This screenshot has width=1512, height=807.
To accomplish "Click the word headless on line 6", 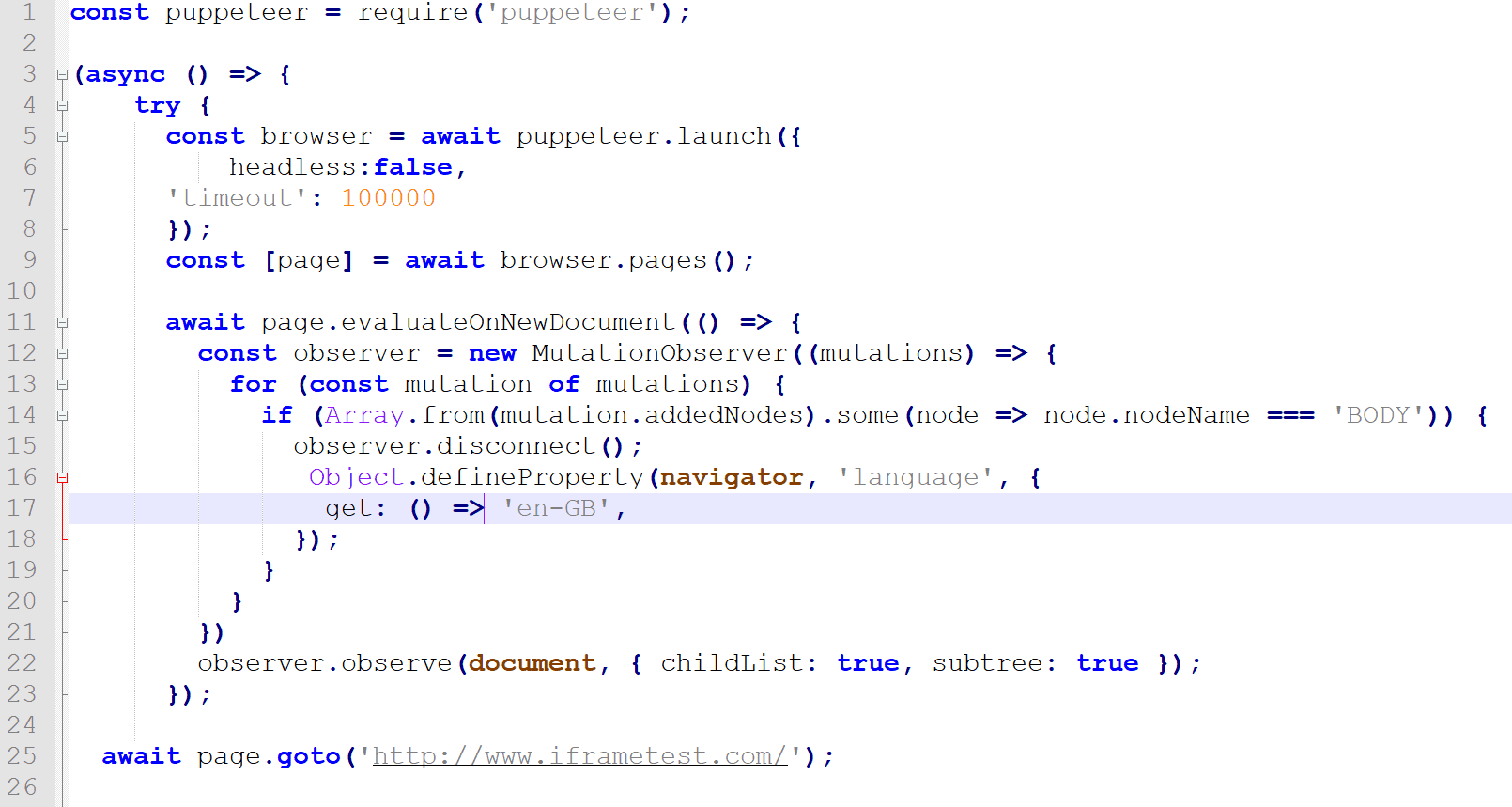I will click(x=293, y=167).
